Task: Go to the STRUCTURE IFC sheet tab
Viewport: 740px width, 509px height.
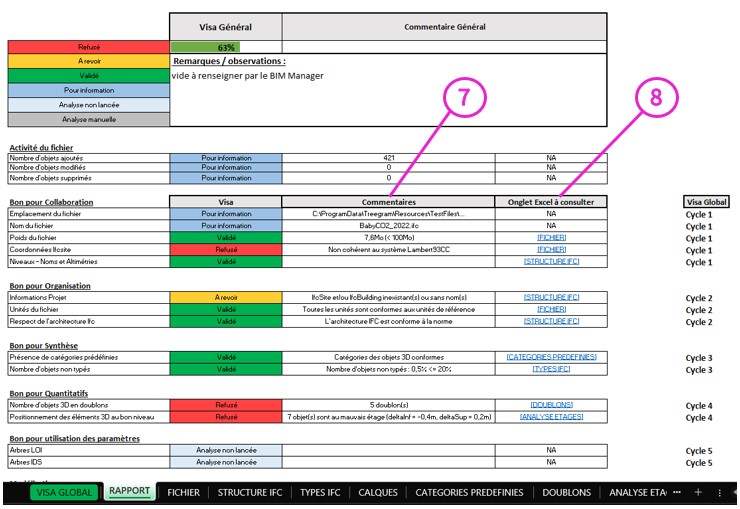Action: point(250,492)
